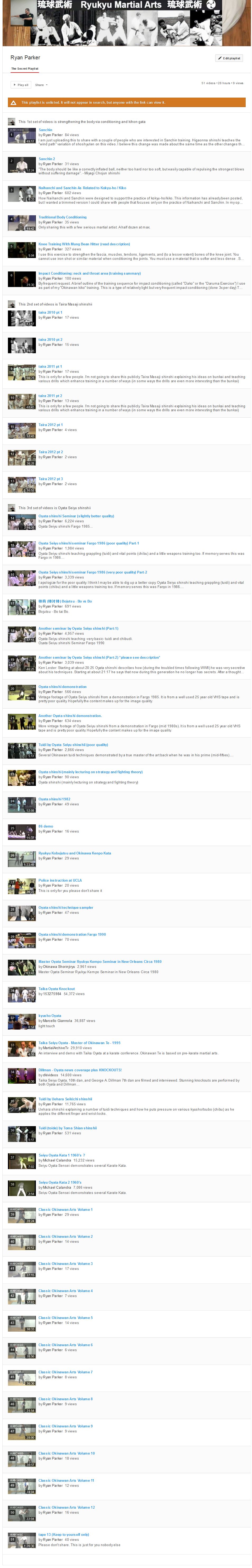Open 'Tuidi by Uehara Seikichi shinshii' video
The image size is (252, 1568).
66,1099
